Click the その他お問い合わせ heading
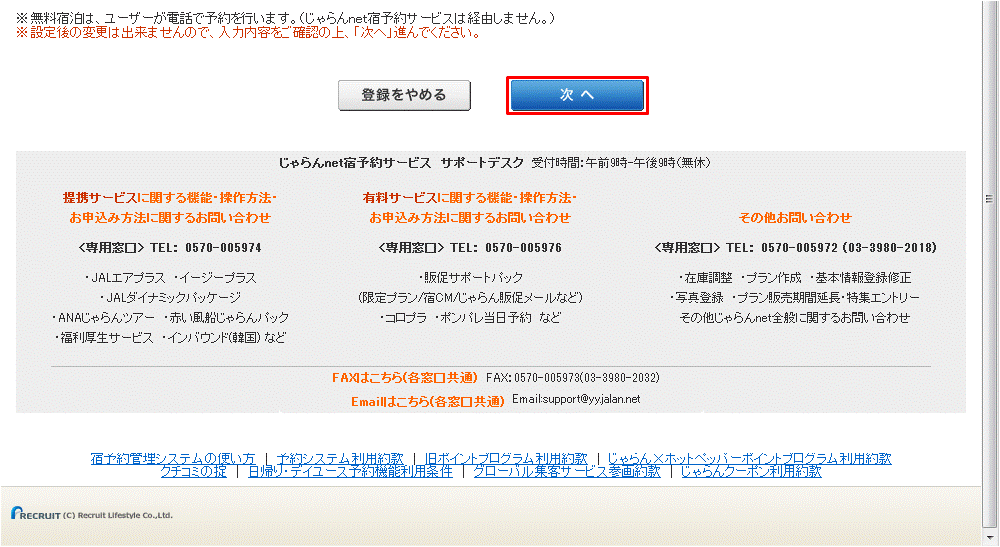The width and height of the screenshot is (1000, 547). click(795, 218)
